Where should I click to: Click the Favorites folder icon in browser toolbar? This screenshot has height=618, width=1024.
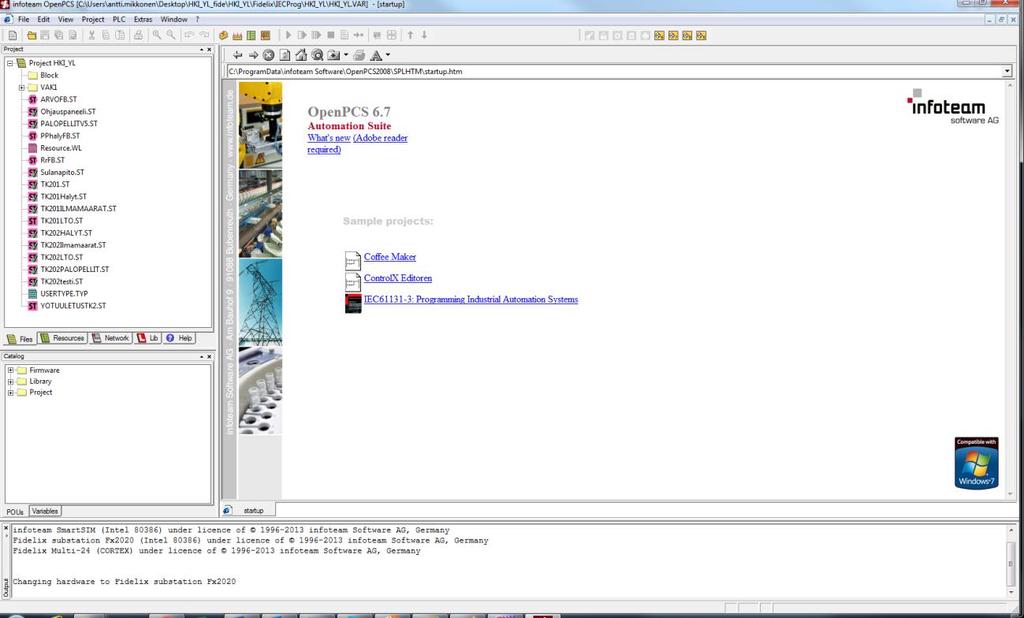[x=334, y=56]
